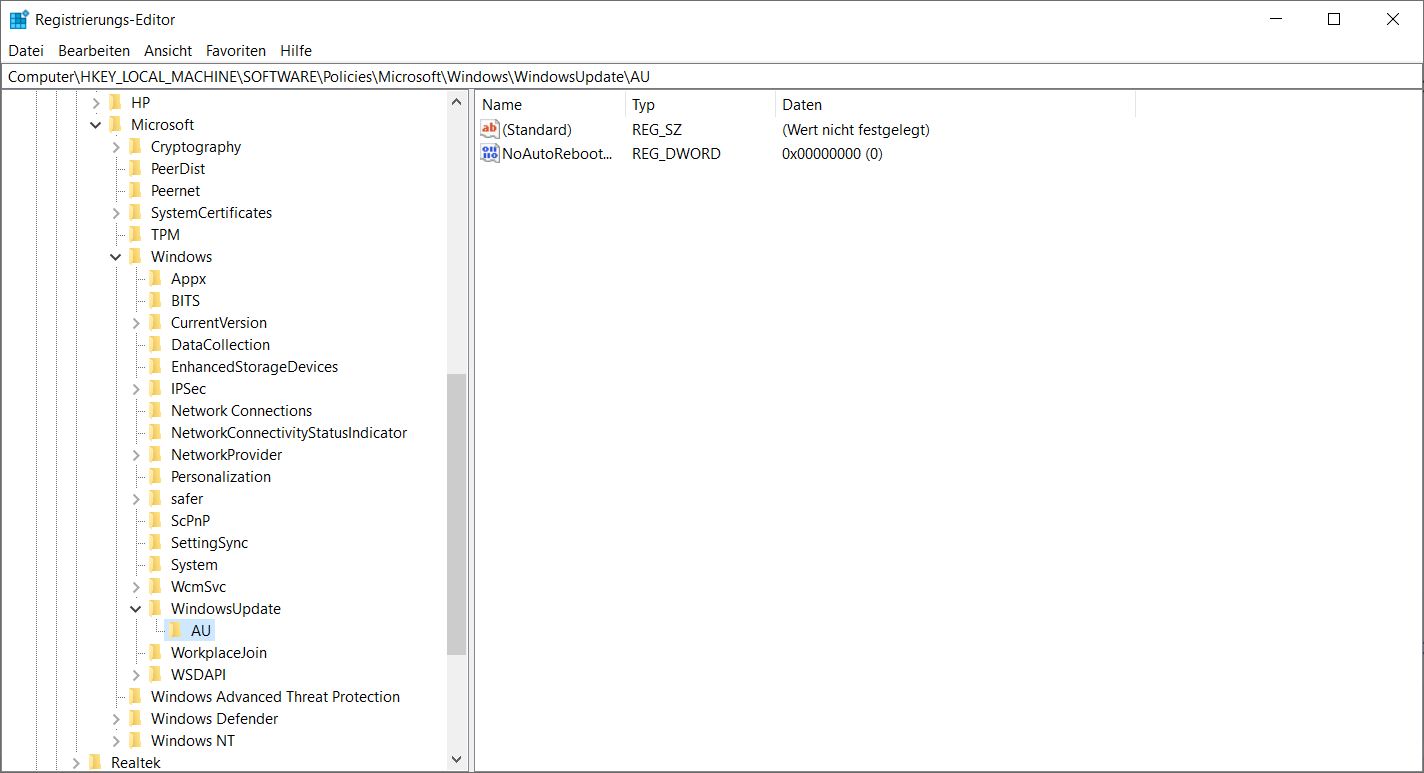The height and width of the screenshot is (773, 1424).
Task: Select the WorkplaceJoin key
Action: click(219, 652)
